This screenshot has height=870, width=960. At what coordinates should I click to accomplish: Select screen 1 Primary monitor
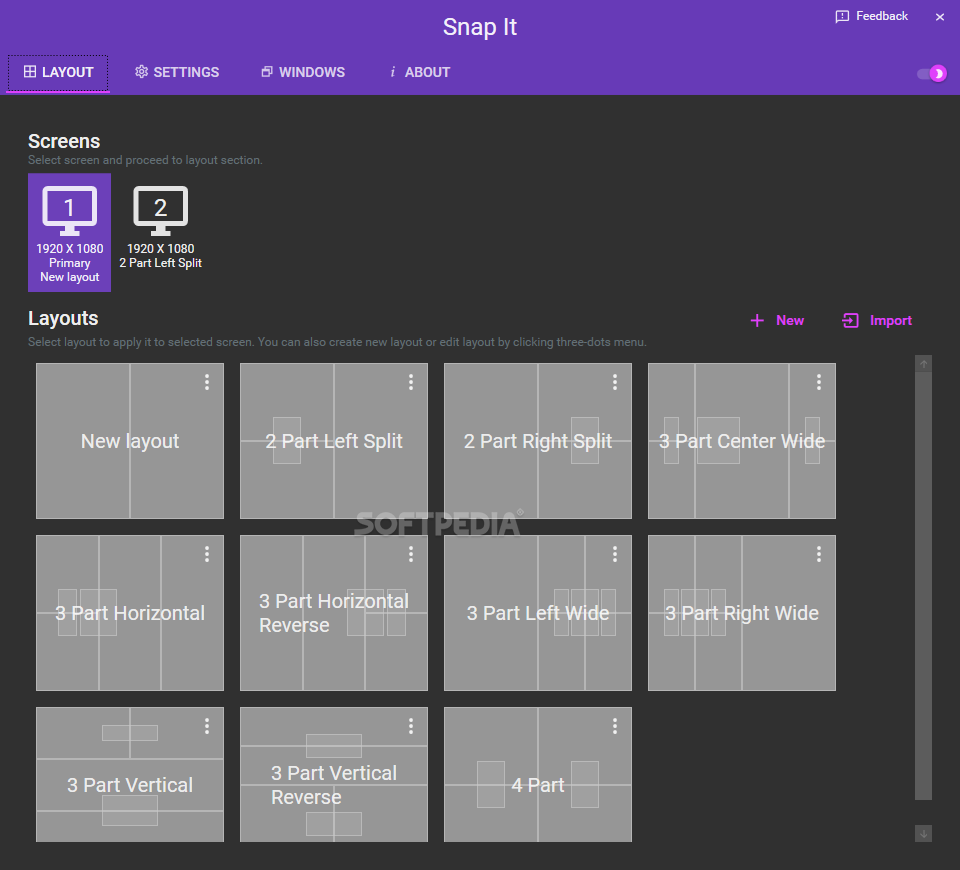[x=70, y=232]
